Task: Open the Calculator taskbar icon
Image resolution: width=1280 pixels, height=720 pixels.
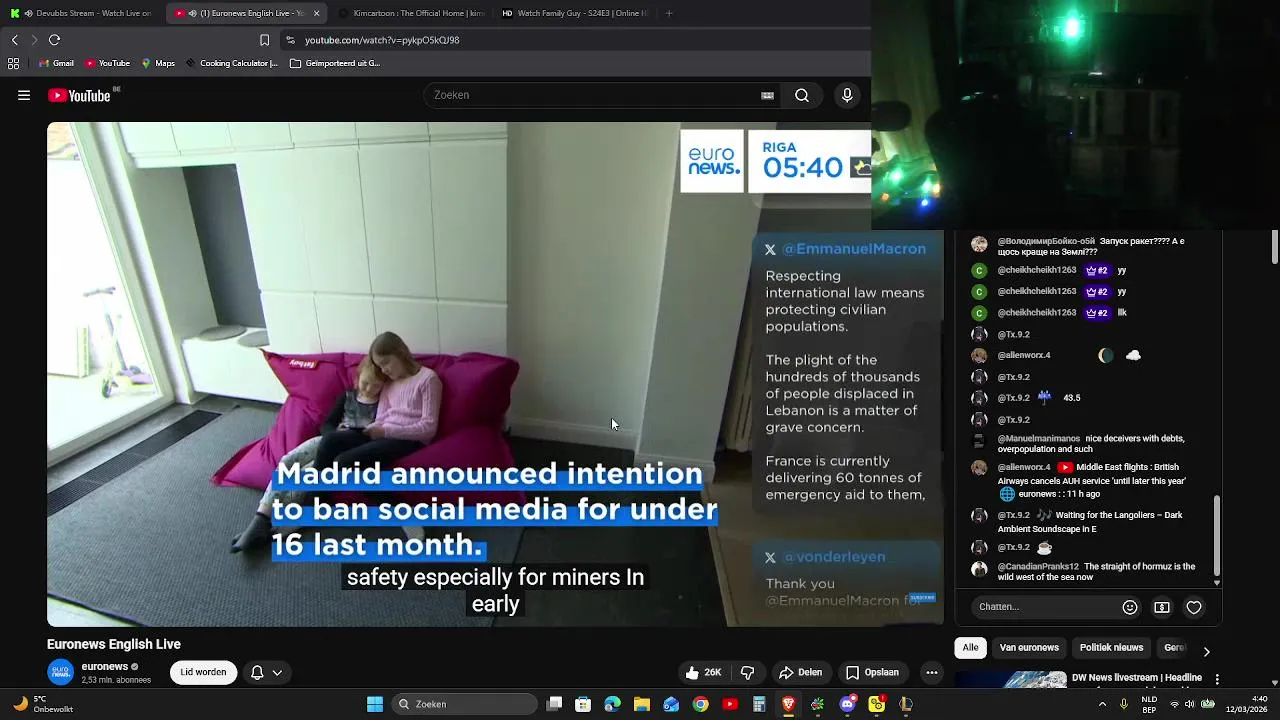Action: click(759, 704)
